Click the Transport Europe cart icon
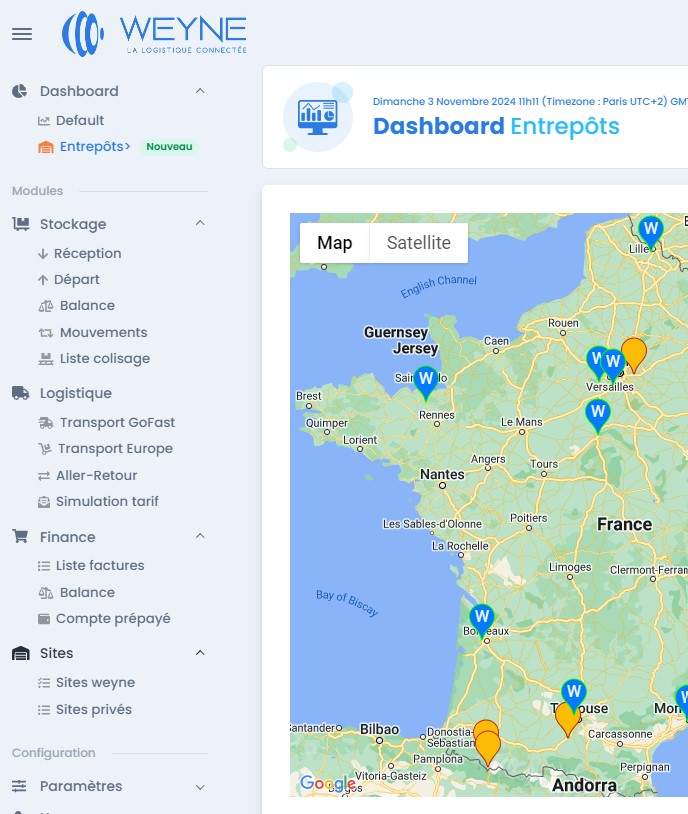 tap(45, 449)
